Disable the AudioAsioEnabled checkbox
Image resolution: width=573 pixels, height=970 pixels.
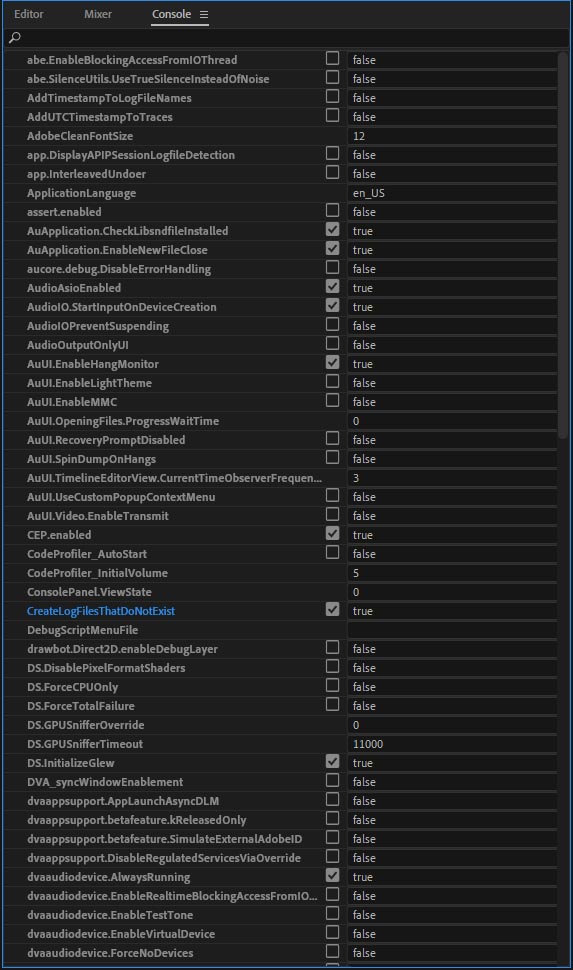coord(332,286)
